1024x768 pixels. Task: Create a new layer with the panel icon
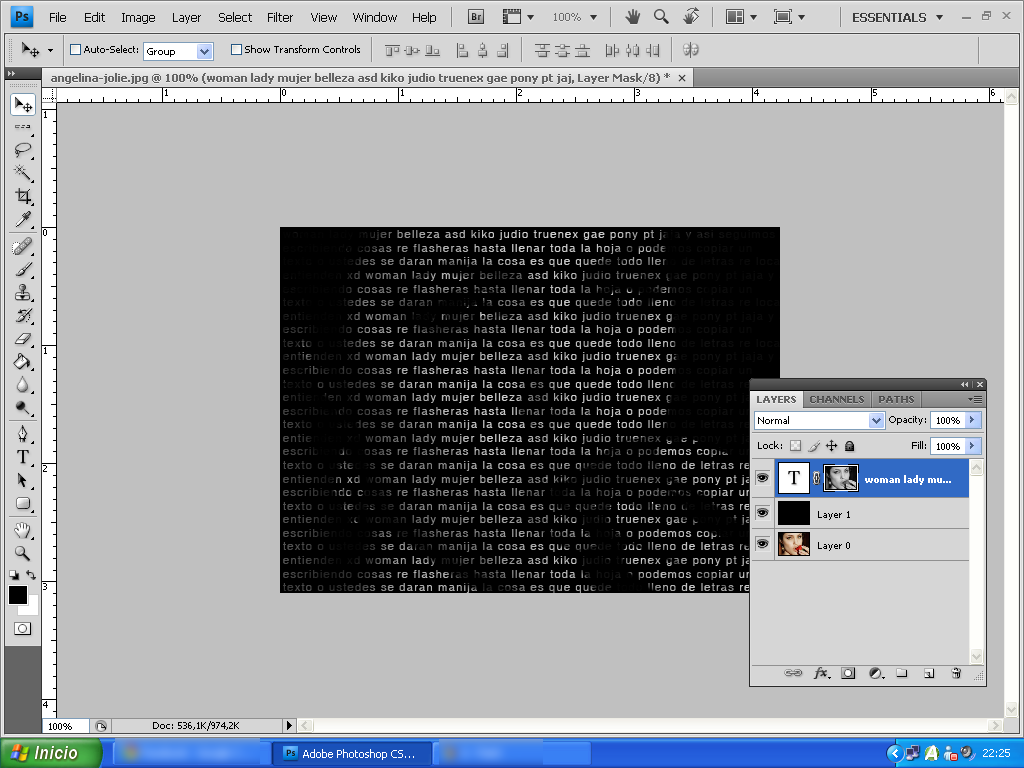929,673
